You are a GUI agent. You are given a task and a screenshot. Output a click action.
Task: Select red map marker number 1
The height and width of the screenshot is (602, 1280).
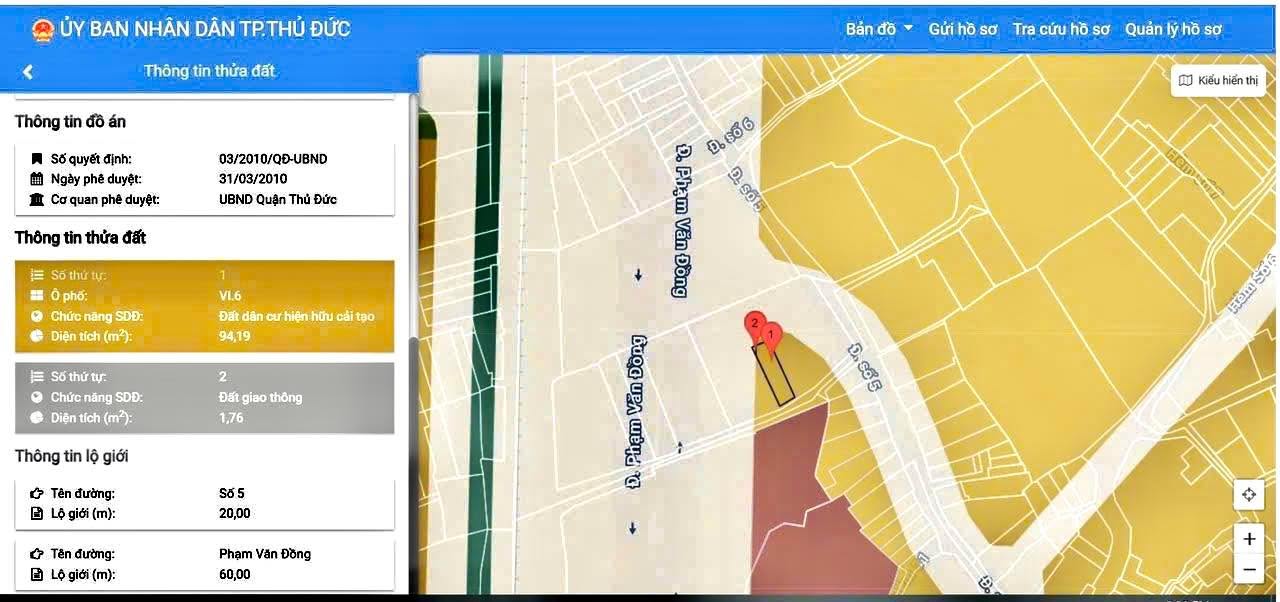pyautogui.click(x=770, y=335)
